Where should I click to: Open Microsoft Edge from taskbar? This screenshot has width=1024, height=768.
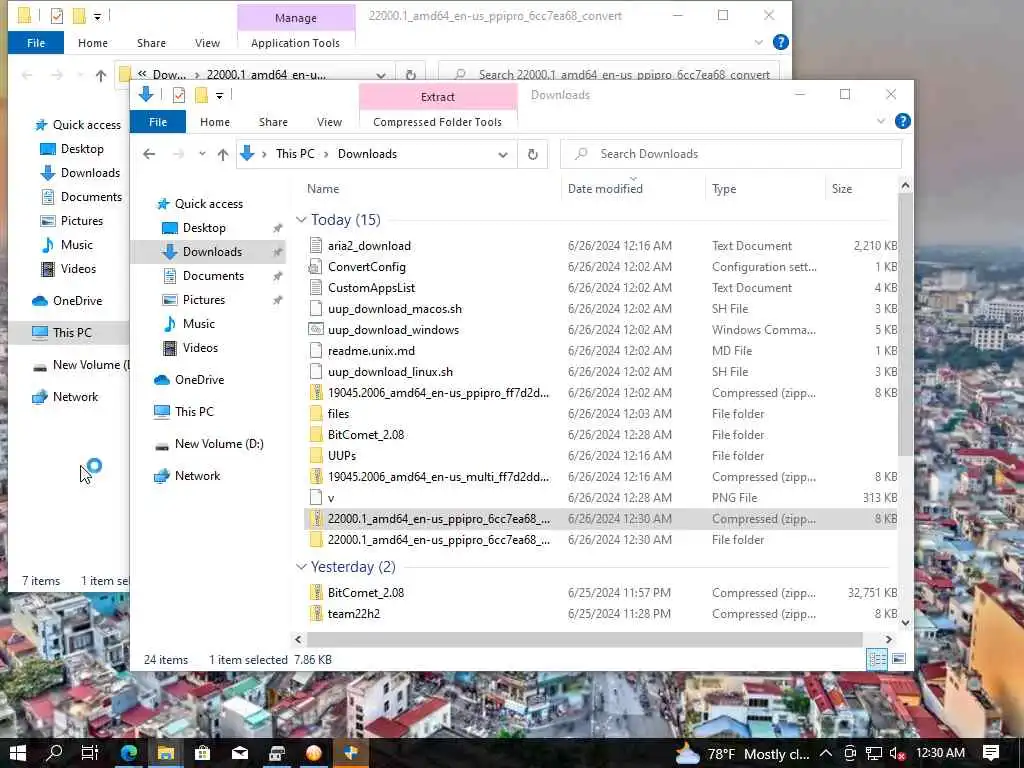(129, 753)
